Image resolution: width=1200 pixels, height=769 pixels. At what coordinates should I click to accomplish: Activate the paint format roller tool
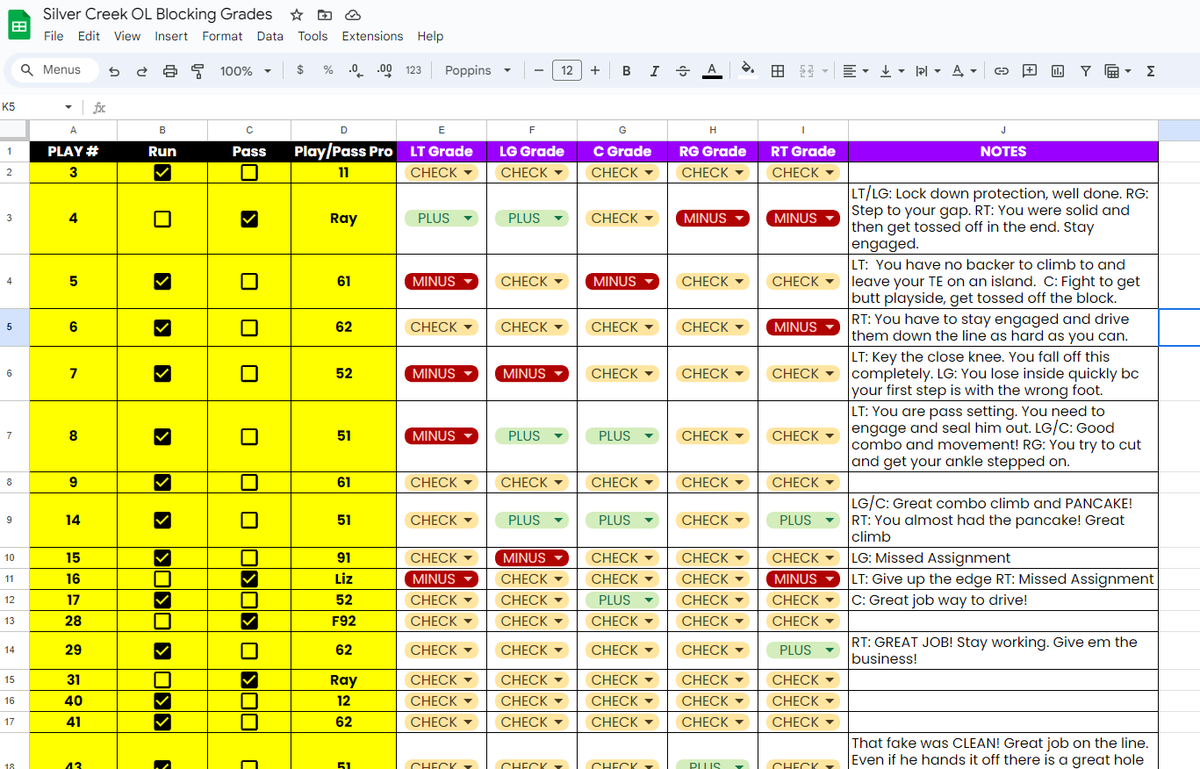pyautogui.click(x=197, y=71)
